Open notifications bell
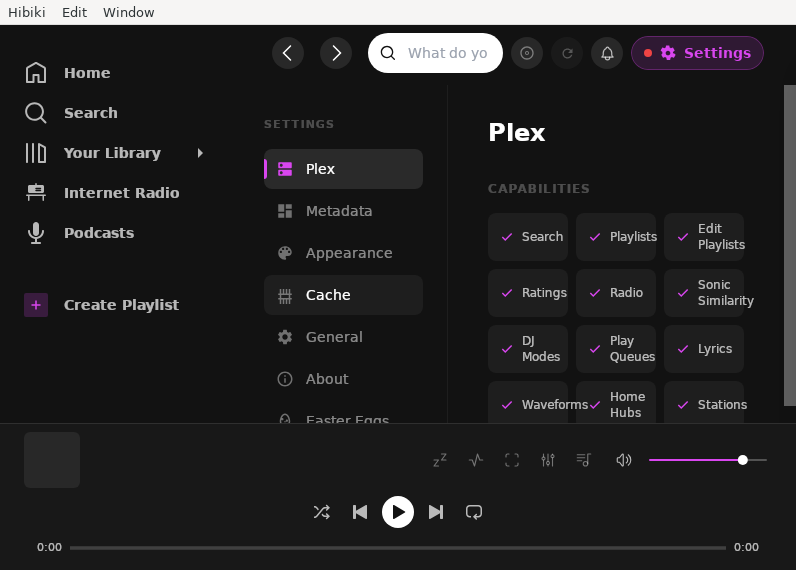This screenshot has width=796, height=570. pos(607,53)
